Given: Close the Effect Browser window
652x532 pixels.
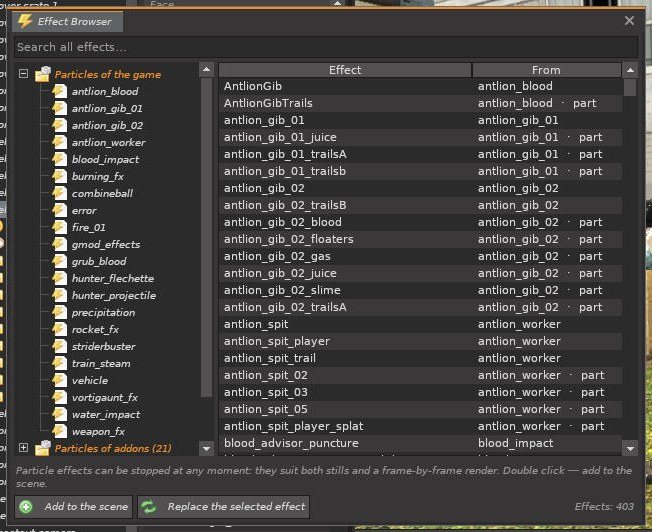Looking at the screenshot, I should [x=629, y=20].
